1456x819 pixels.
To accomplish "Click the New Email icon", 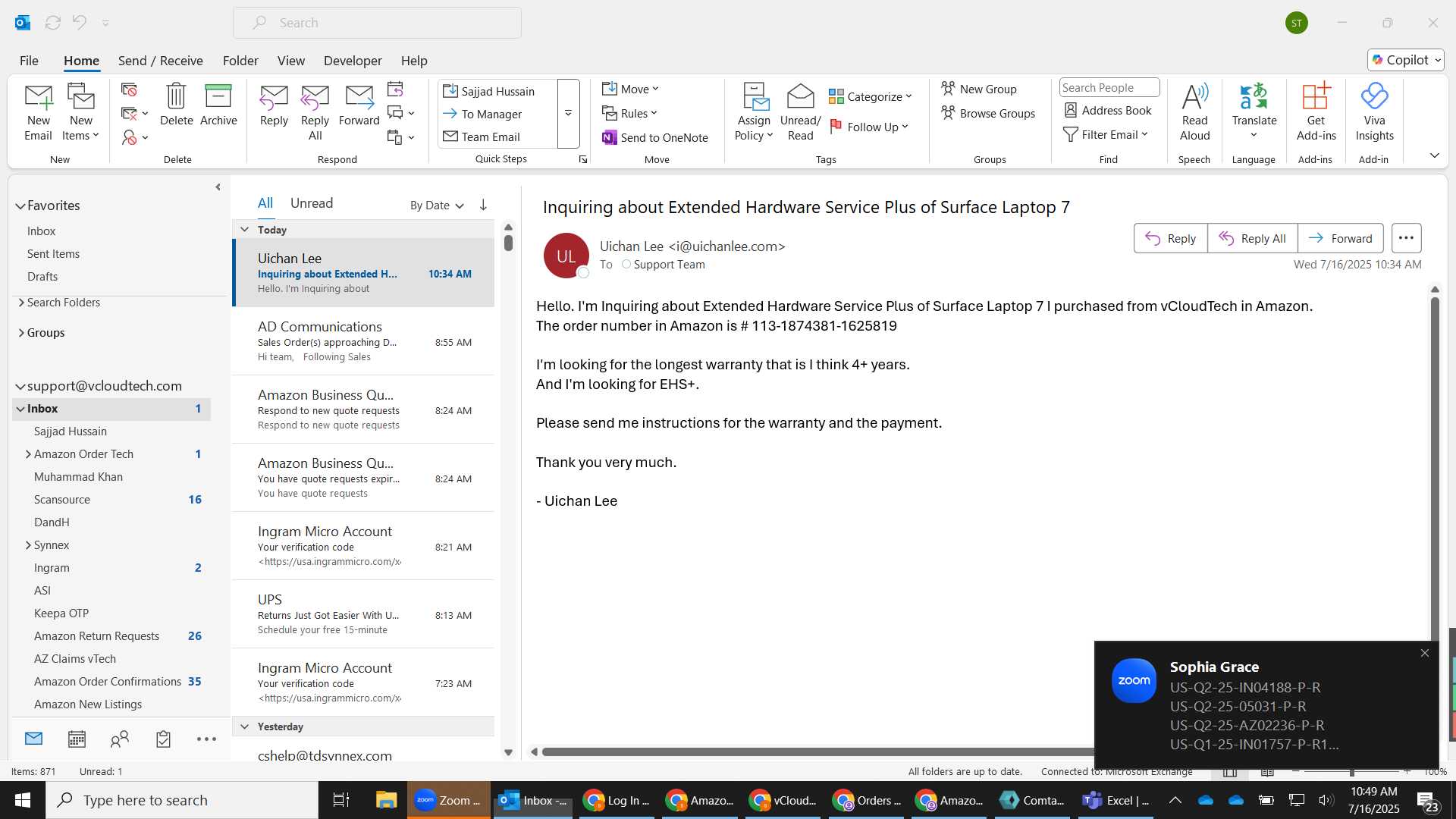I will pos(38,97).
